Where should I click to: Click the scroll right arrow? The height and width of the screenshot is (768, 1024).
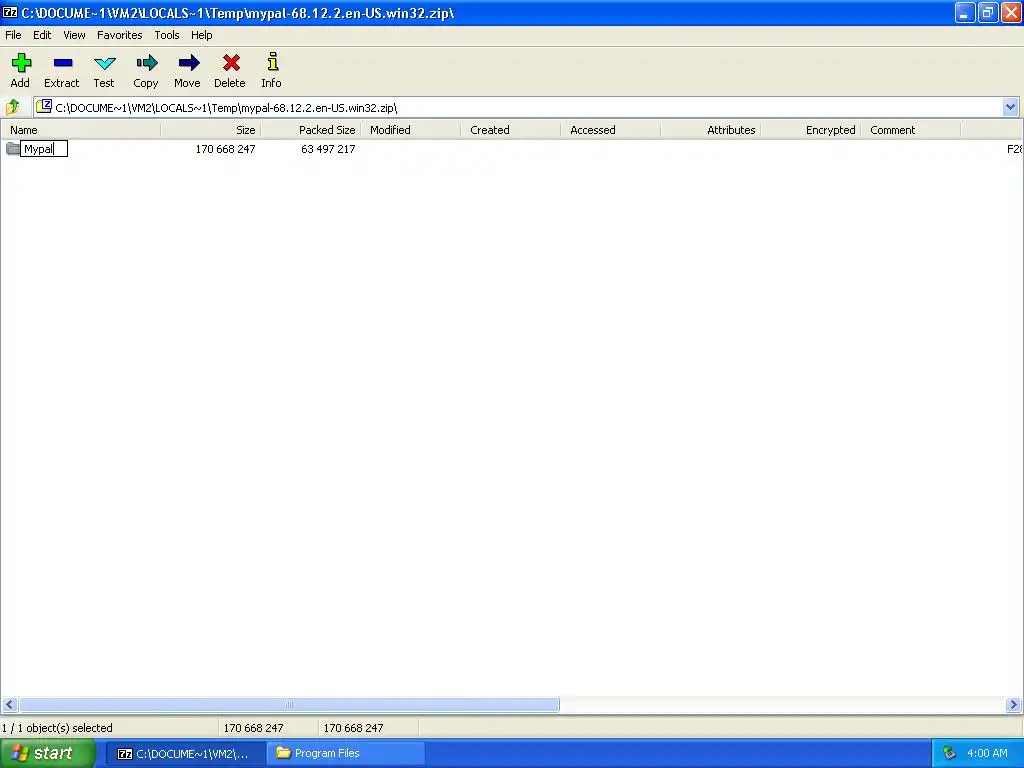[x=1013, y=705]
